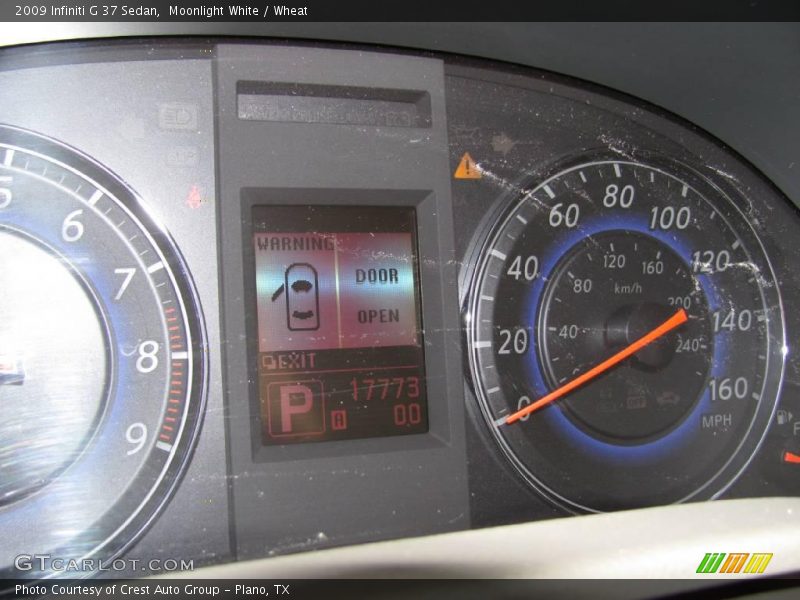Click the word OPEN on the display
Viewport: 800px width, 600px height.
coord(378,316)
